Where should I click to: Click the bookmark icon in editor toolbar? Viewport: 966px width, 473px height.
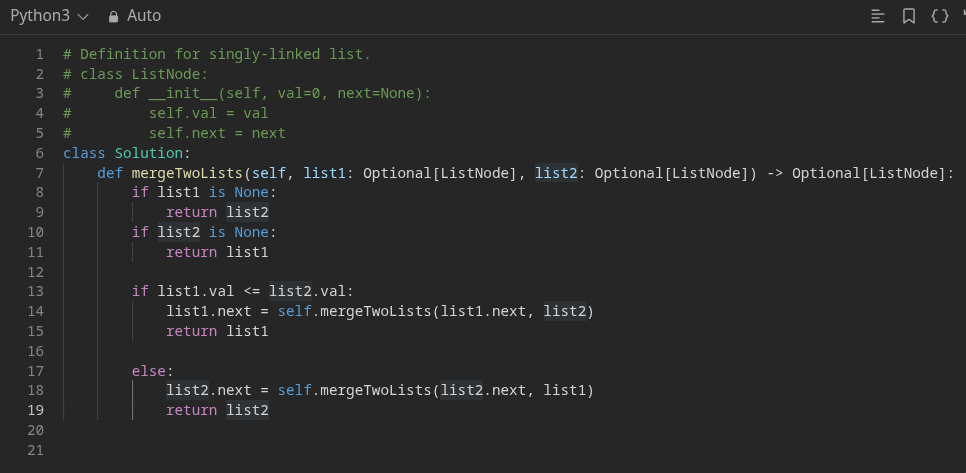[908, 17]
